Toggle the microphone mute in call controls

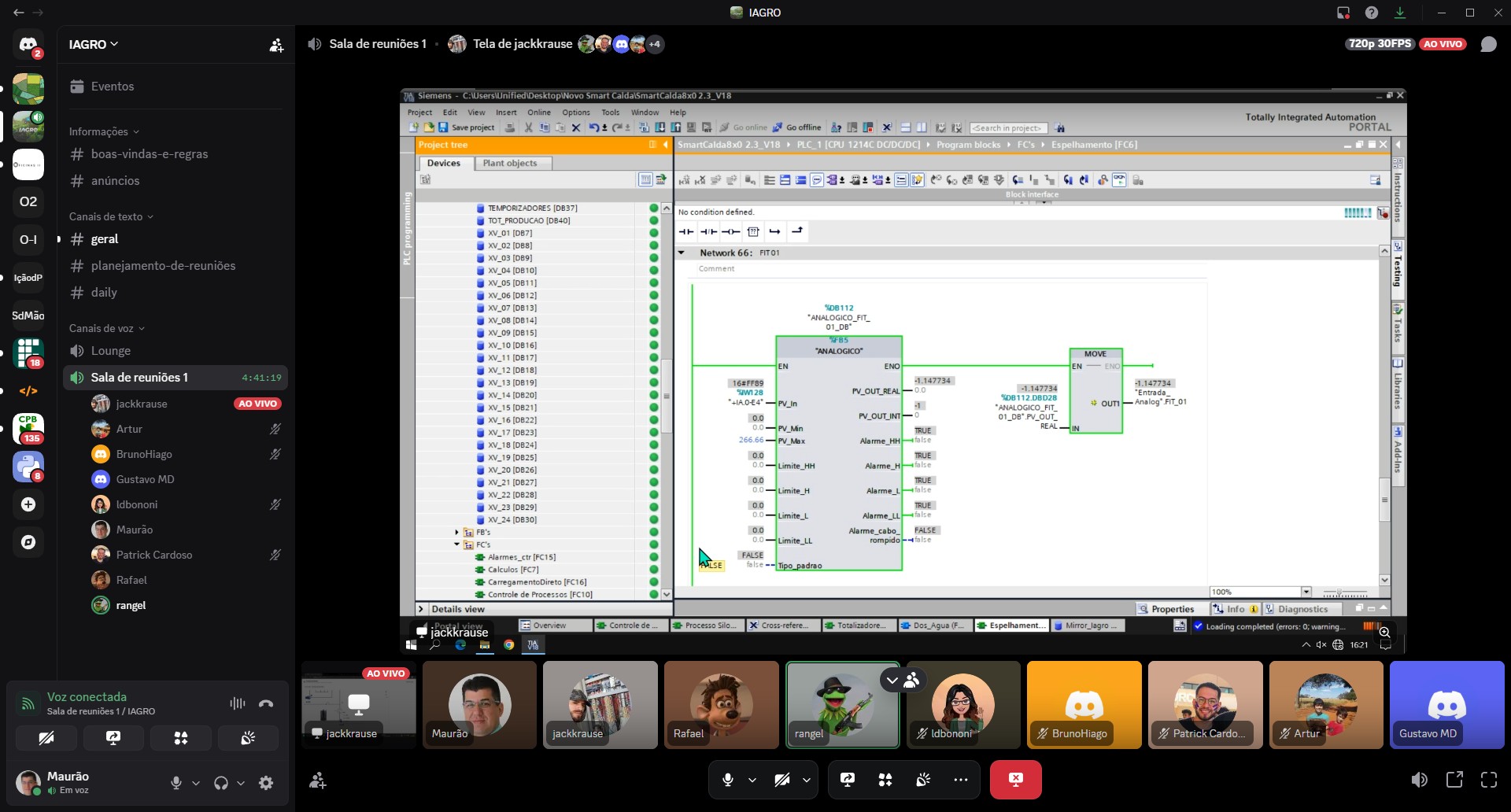pos(728,780)
